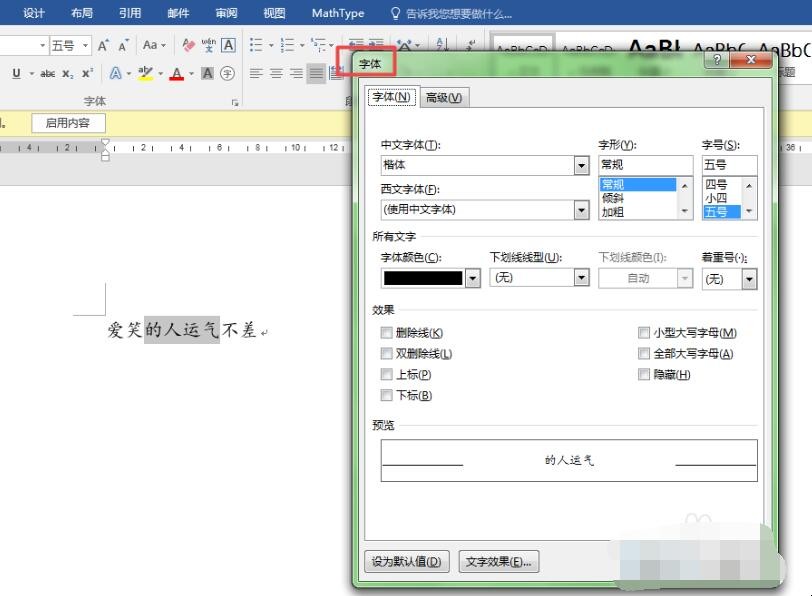
Task: Select 加粗 in the 字形 list
Action: (x=613, y=212)
